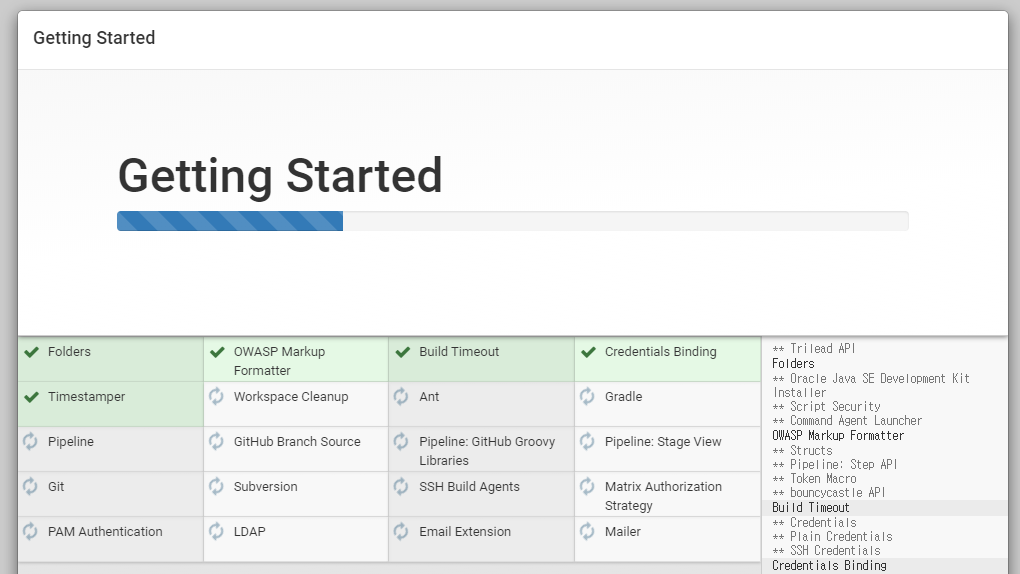Click the spinner icon for PAM Authentication
This screenshot has height=574, width=1020.
pyautogui.click(x=31, y=531)
